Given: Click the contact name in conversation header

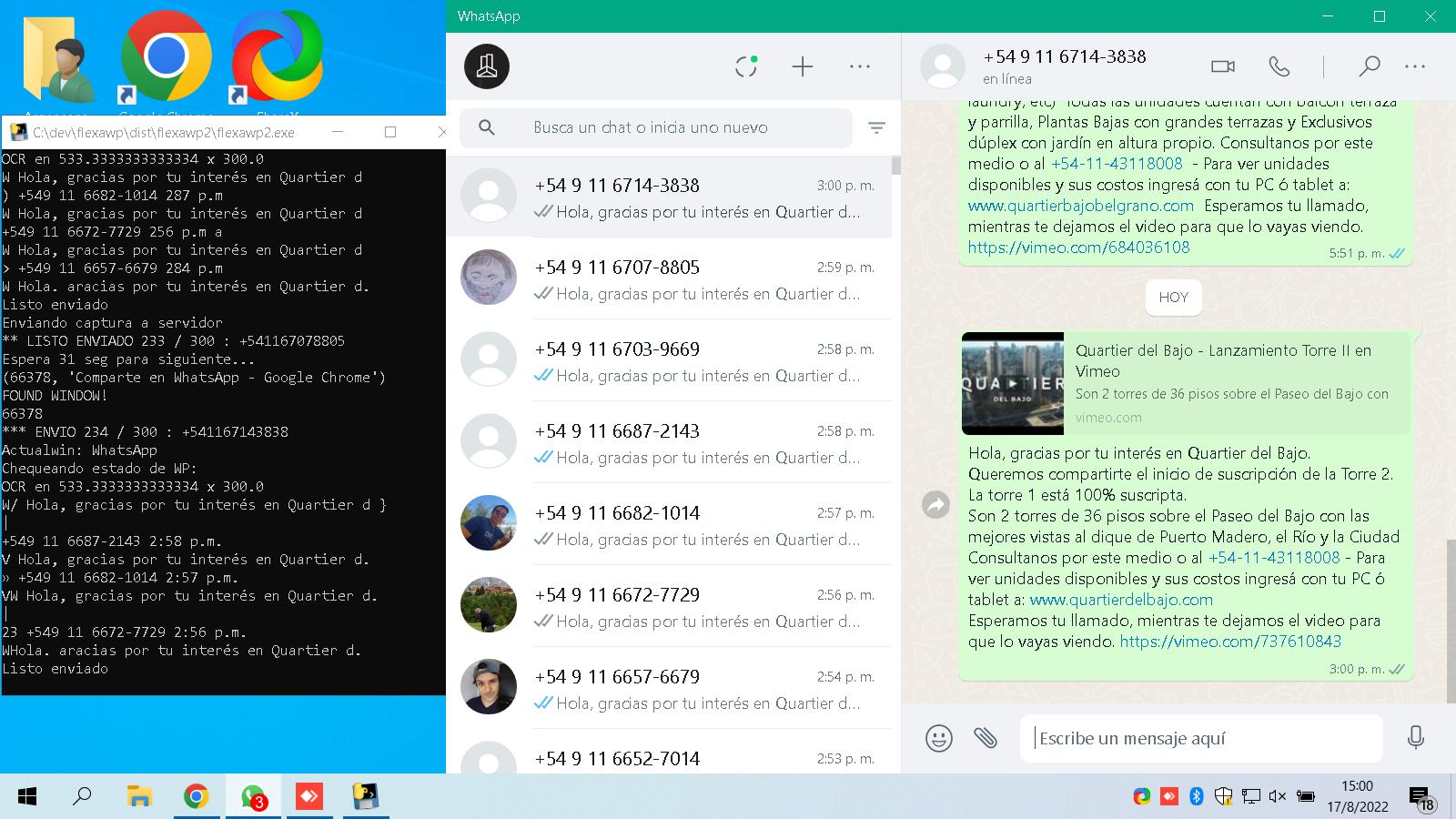Looking at the screenshot, I should 1065,56.
